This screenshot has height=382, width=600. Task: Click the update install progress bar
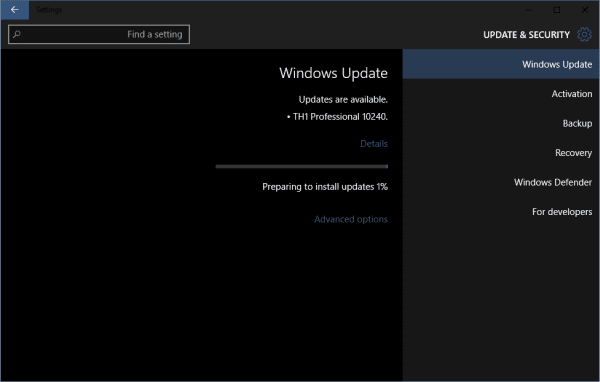point(302,167)
